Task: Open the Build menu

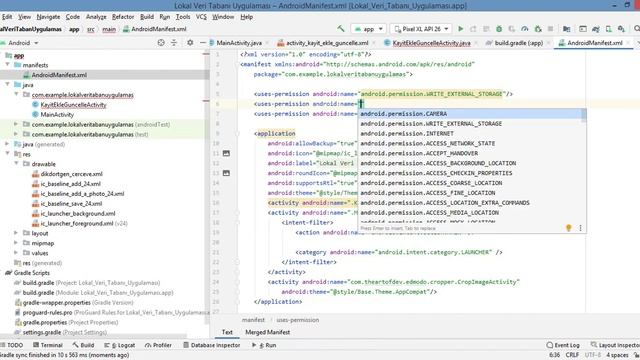Action: [147, 17]
